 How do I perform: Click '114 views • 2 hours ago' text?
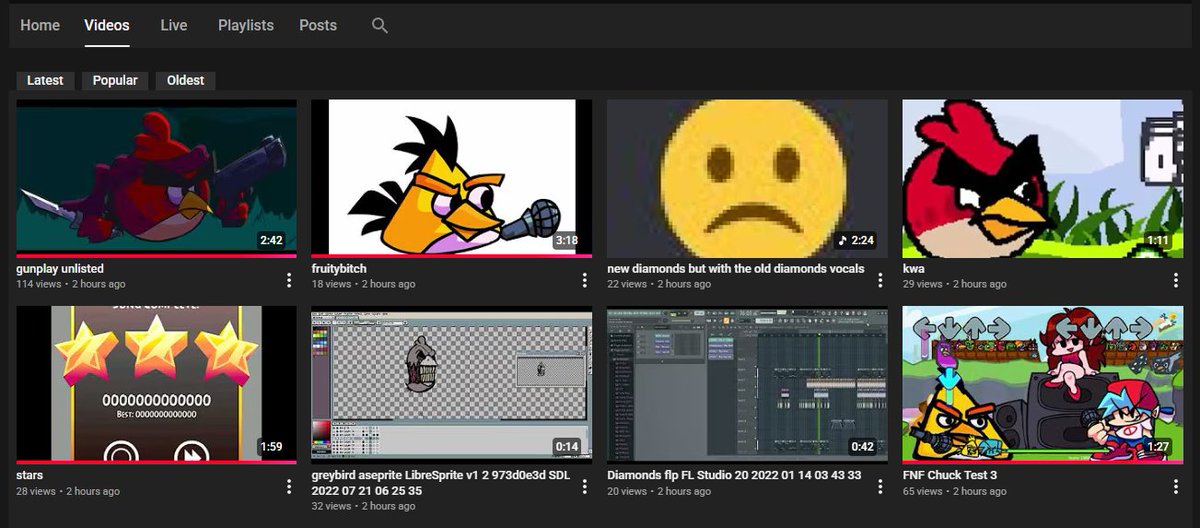pos(71,284)
